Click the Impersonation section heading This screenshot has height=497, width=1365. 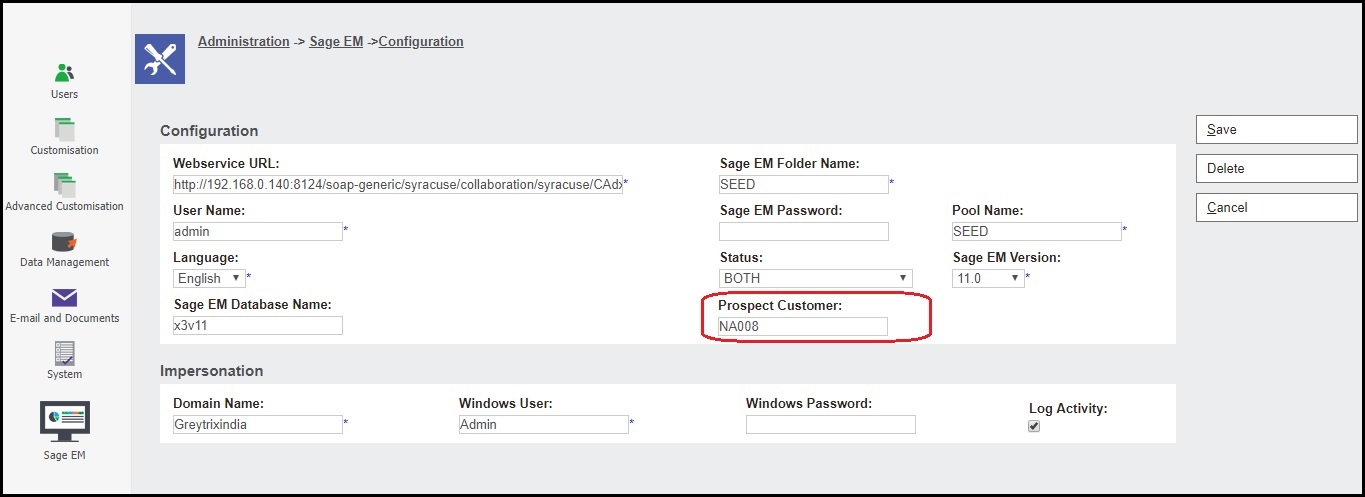[211, 371]
